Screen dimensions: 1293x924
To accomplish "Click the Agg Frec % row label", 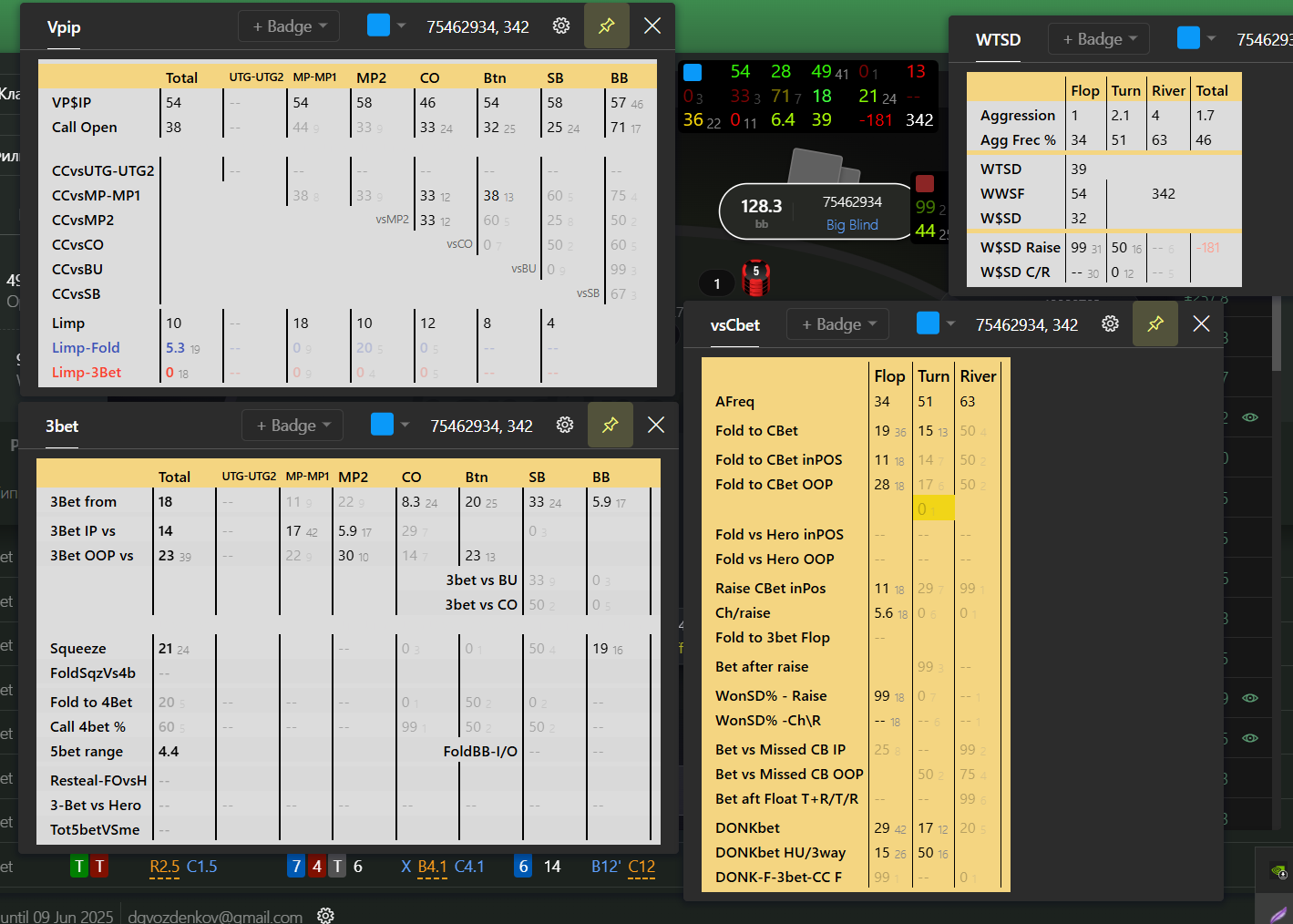I will (1018, 140).
